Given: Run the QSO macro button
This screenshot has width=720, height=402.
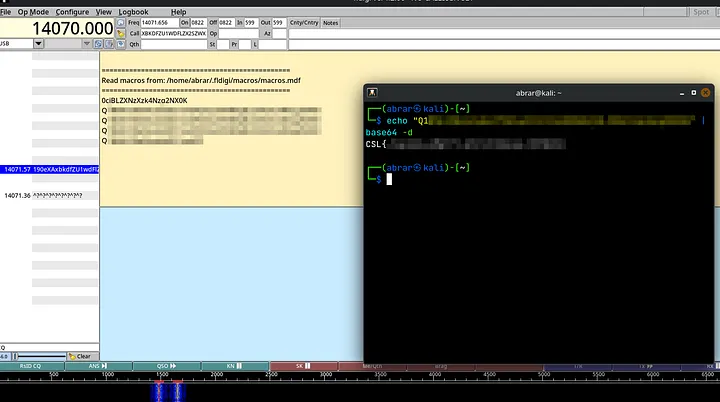Looking at the screenshot, I should click(167, 366).
